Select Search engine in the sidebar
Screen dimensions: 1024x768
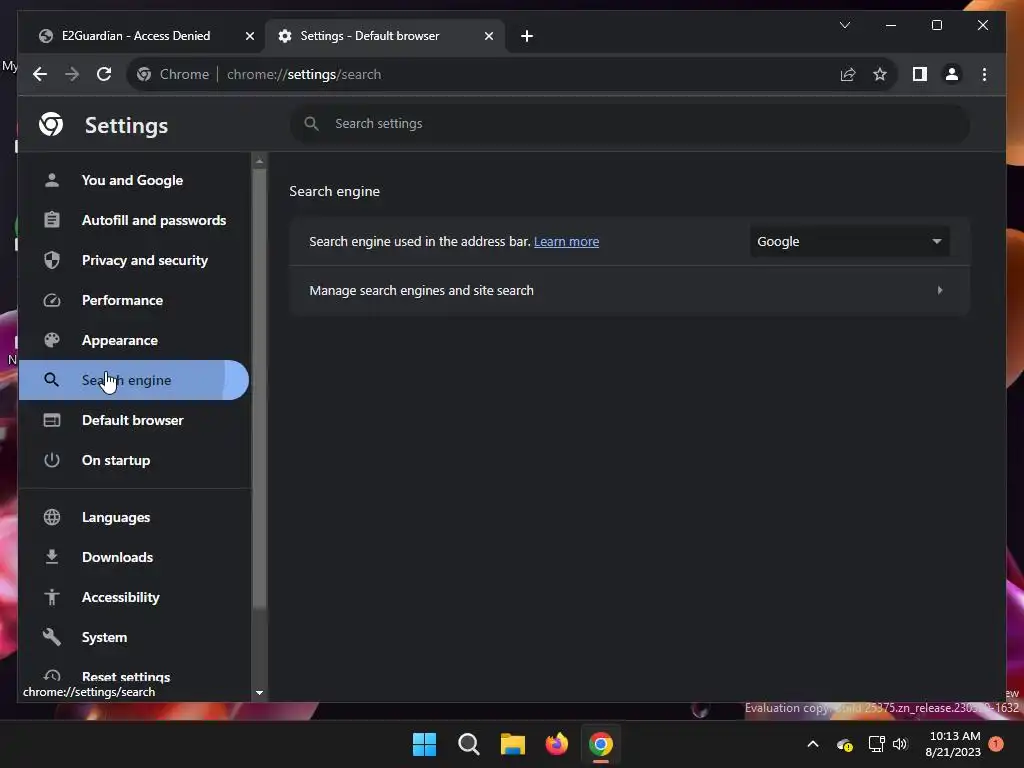(x=134, y=380)
